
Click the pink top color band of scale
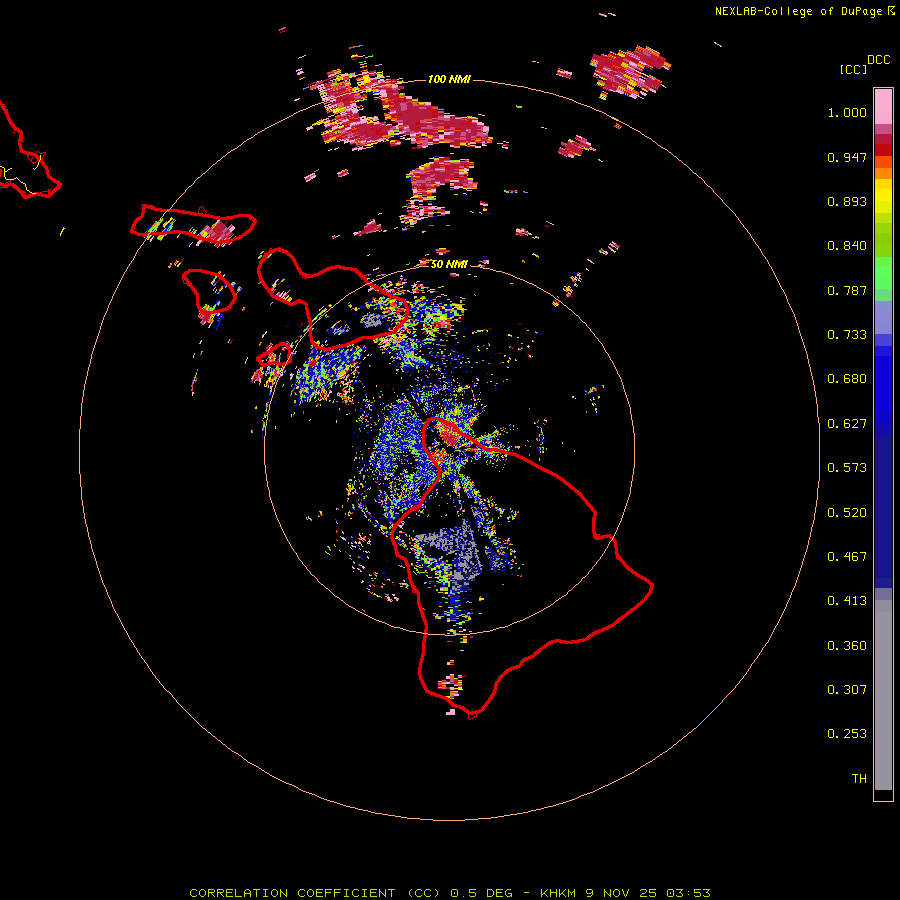[883, 106]
